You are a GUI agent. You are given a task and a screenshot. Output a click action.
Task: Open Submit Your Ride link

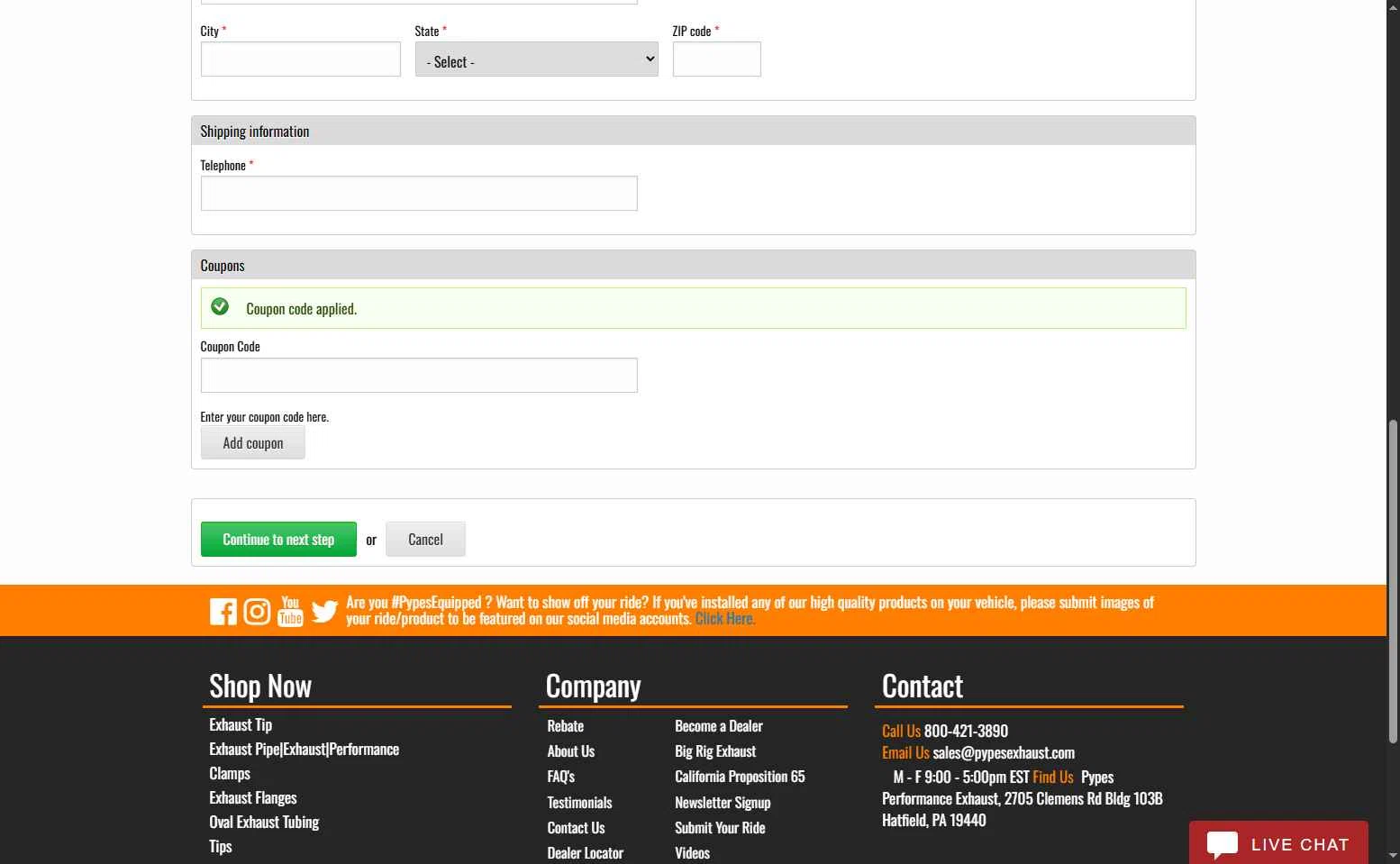[x=720, y=828]
